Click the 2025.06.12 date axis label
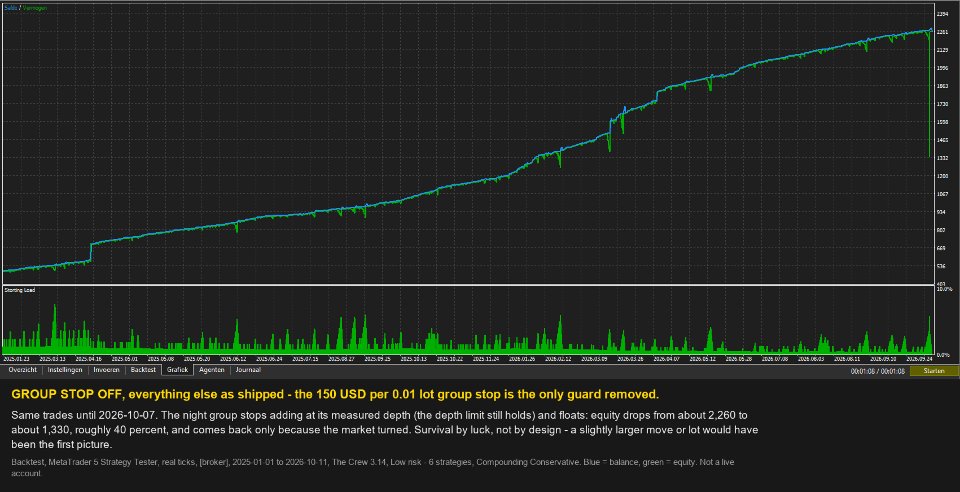Screen dimensions: 960x492 (234, 359)
